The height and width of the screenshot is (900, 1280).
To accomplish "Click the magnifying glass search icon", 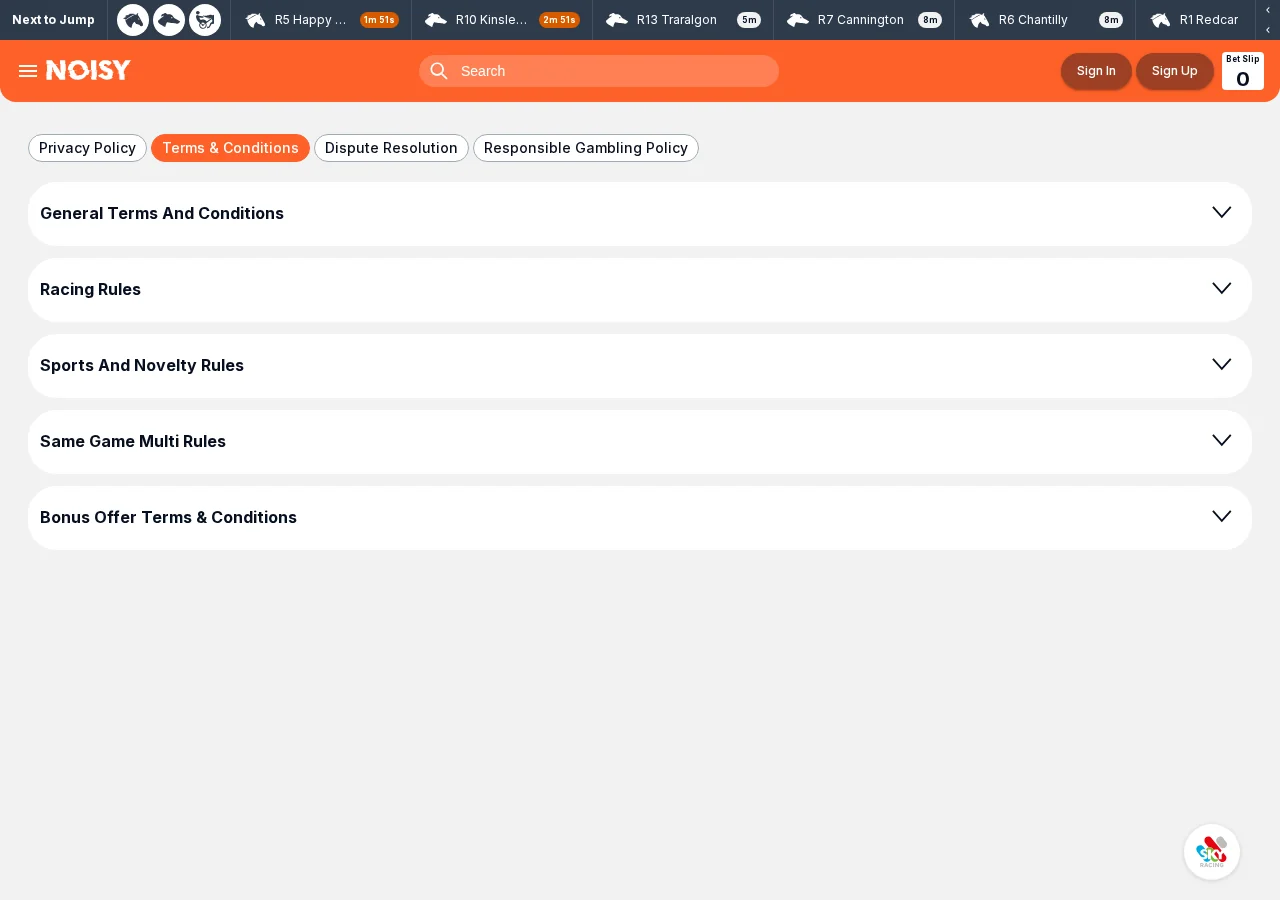I will [439, 71].
